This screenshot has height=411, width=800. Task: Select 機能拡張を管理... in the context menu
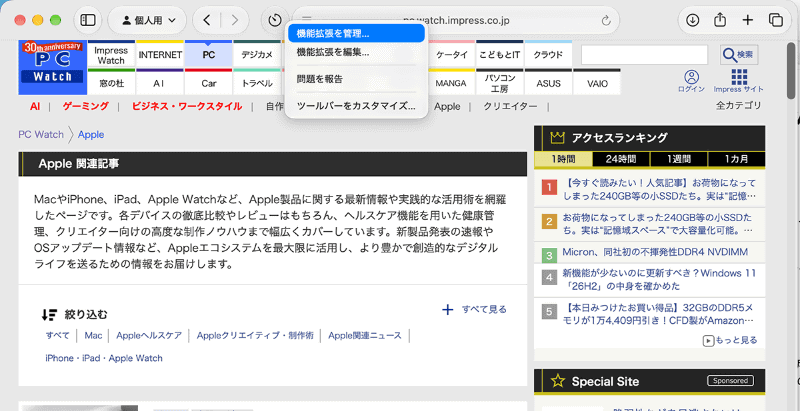pos(356,34)
